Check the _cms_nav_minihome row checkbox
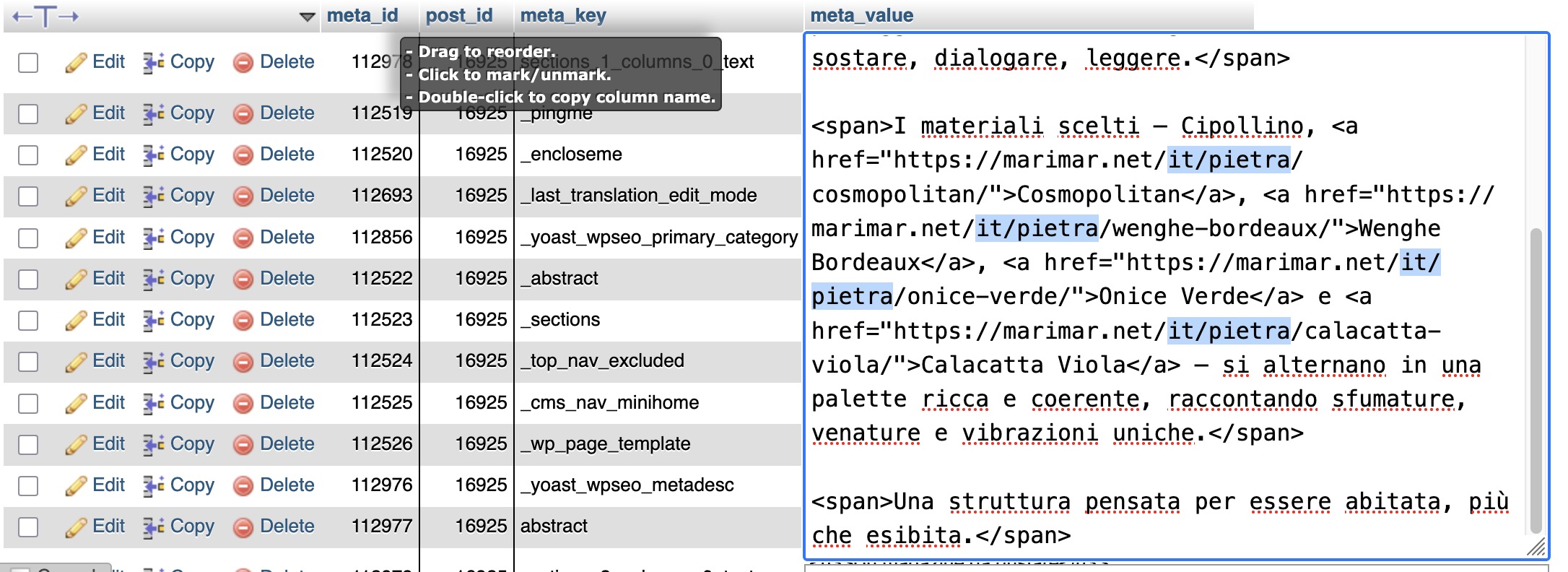Screen dimensions: 1568x572 click(28, 404)
